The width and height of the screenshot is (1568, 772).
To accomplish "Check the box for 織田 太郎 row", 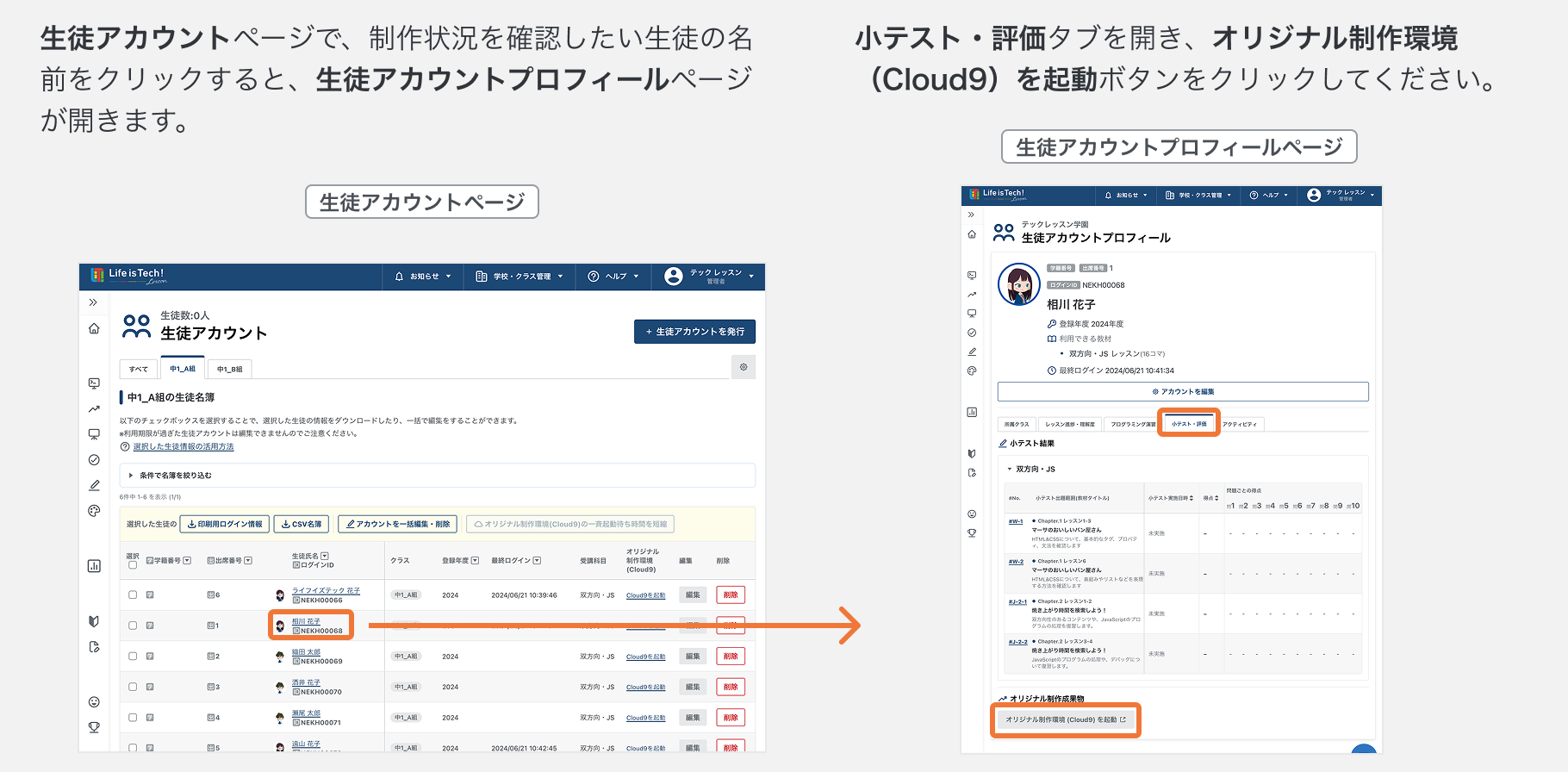I will (133, 656).
